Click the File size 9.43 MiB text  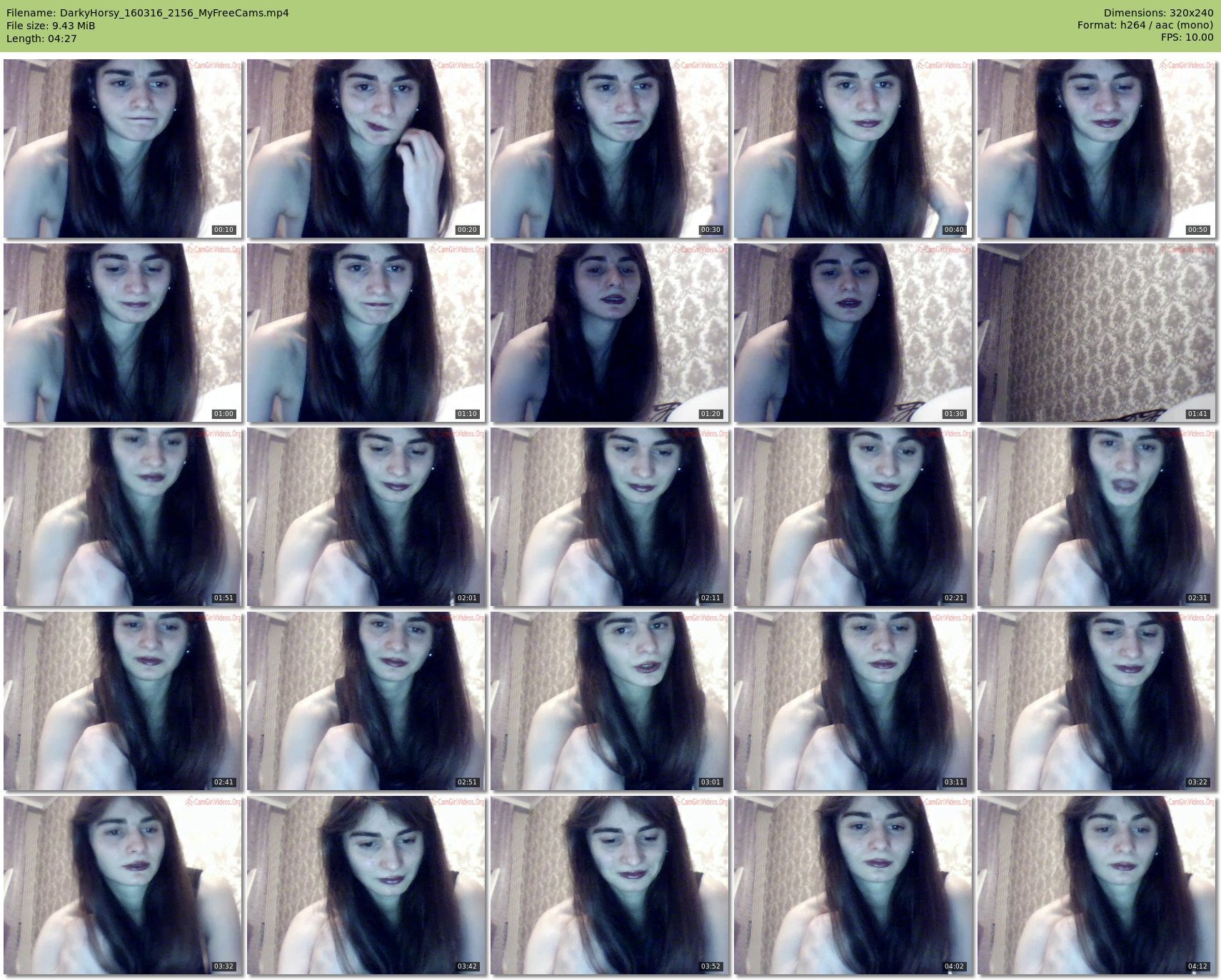click(x=51, y=26)
